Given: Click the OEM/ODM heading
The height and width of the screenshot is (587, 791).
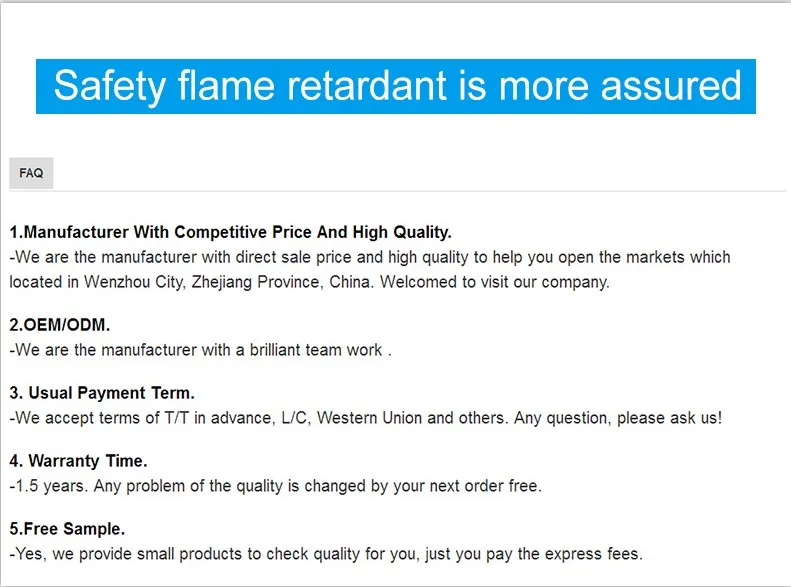Looking at the screenshot, I should (x=60, y=325).
